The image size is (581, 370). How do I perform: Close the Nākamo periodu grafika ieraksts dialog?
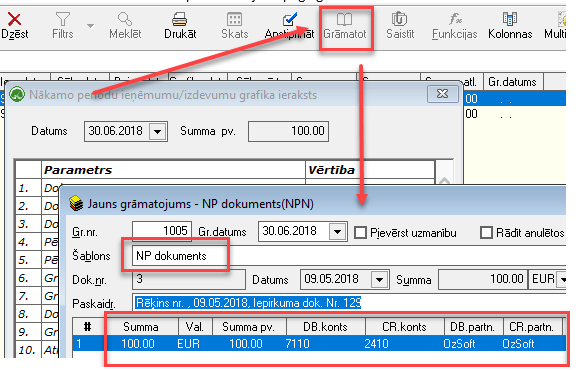[x=442, y=94]
